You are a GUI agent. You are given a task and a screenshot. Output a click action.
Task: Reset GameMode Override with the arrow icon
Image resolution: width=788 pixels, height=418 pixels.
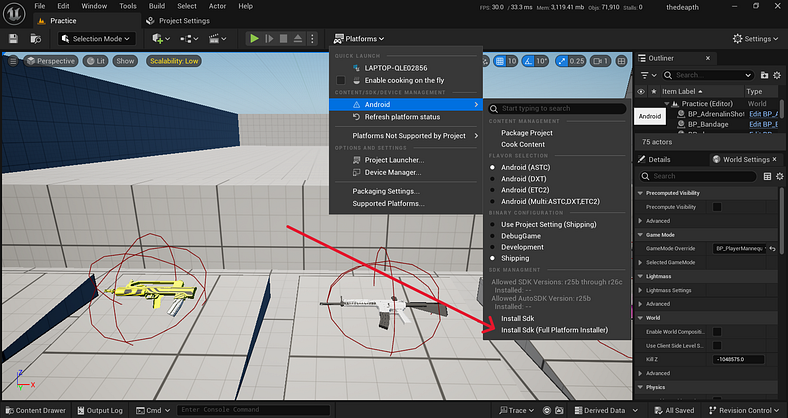point(772,249)
